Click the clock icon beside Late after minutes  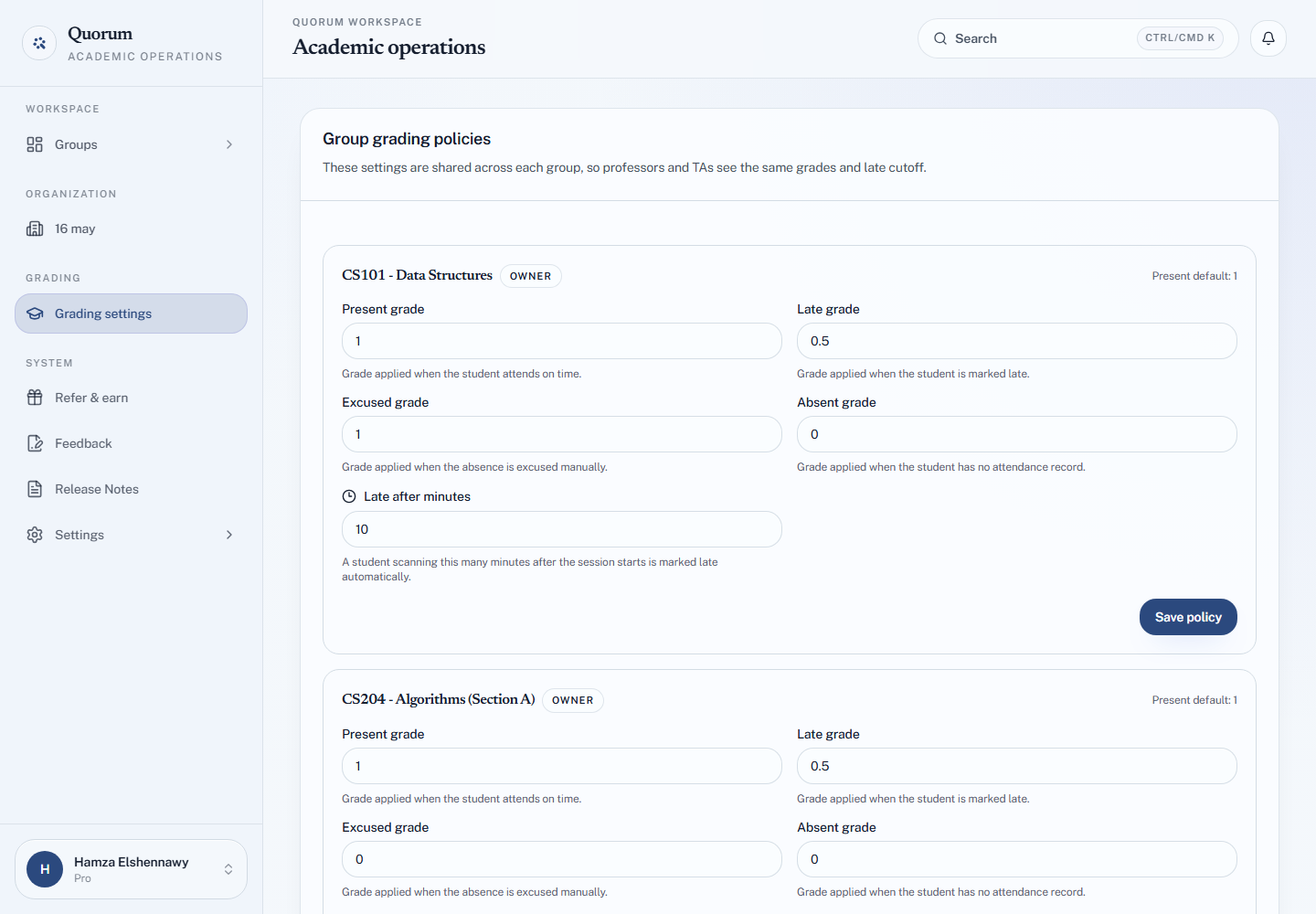click(349, 496)
